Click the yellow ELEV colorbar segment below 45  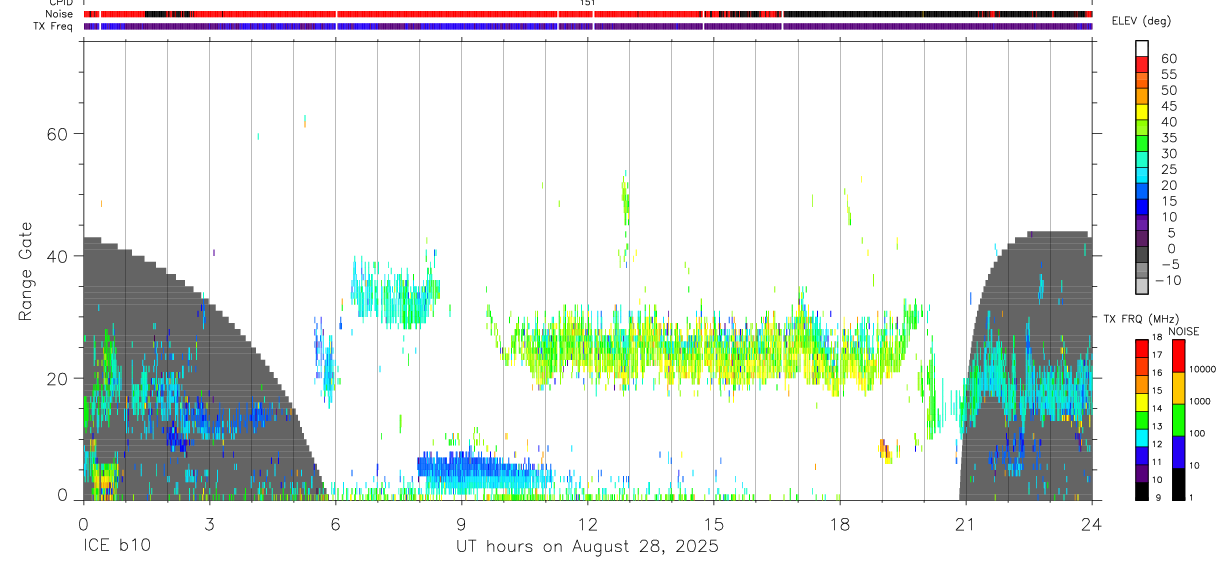1142,112
